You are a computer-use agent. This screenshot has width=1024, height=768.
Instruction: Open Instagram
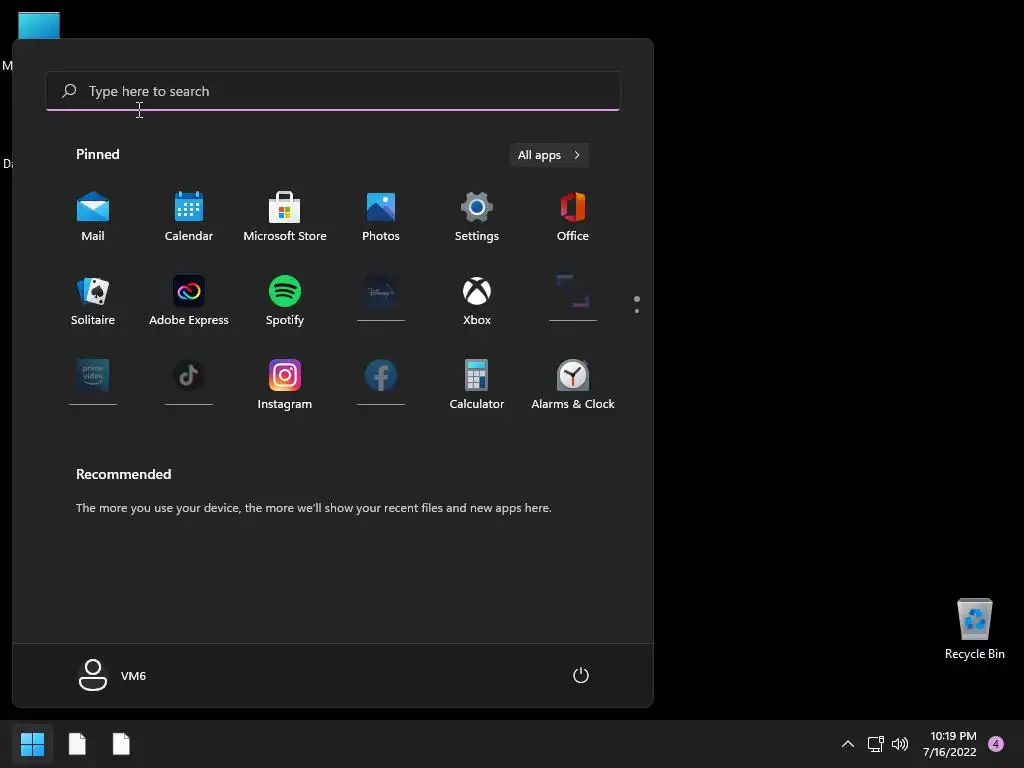[x=285, y=385]
